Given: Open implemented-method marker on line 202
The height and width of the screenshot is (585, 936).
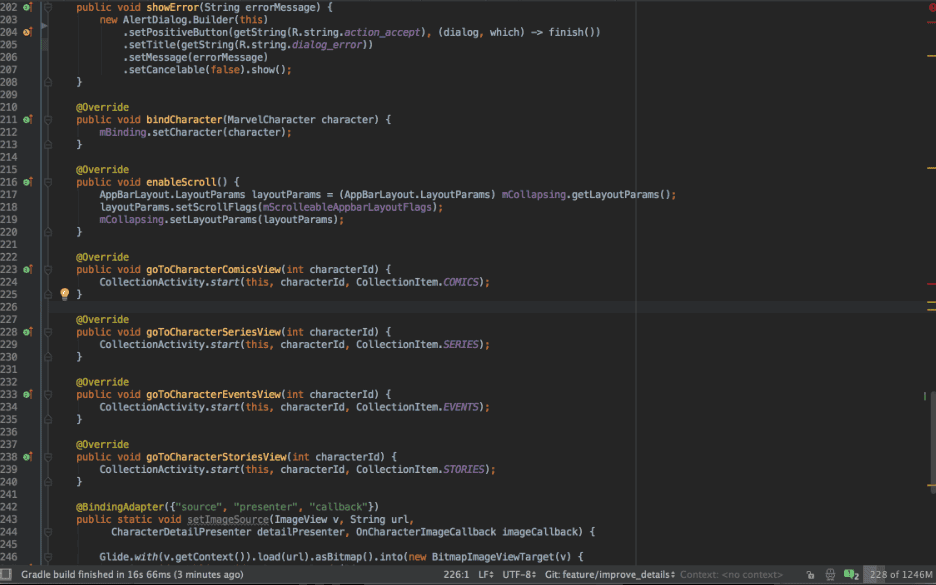Looking at the screenshot, I should click(27, 7).
